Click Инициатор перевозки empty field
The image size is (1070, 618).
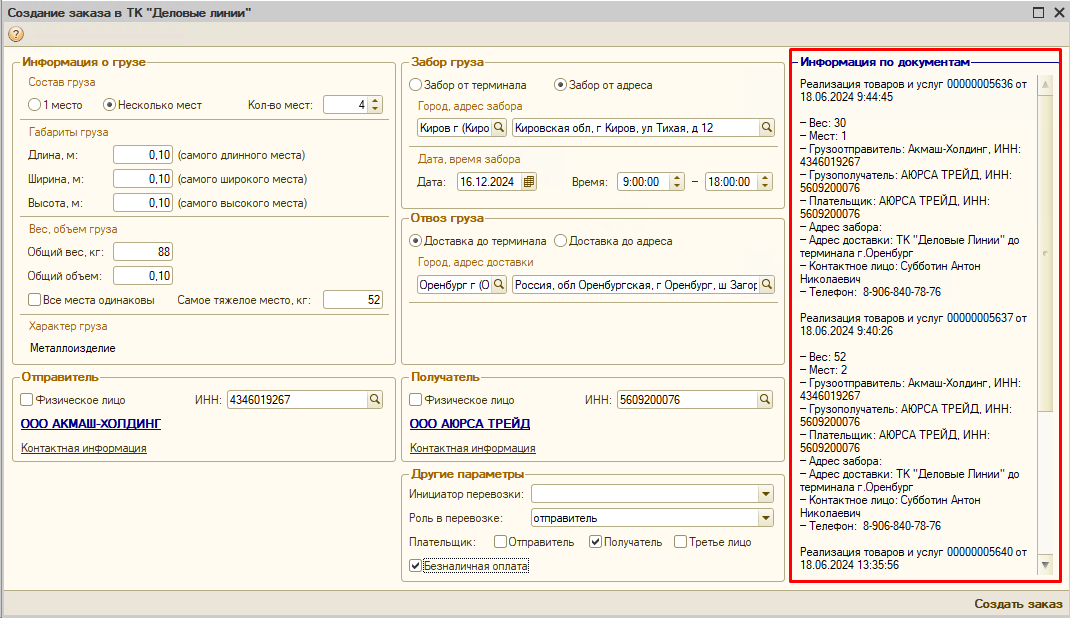coord(645,494)
